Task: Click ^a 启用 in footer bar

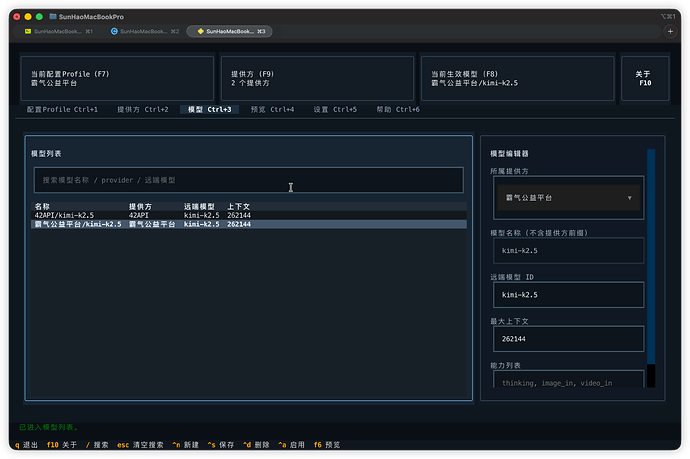Action: click(291, 445)
